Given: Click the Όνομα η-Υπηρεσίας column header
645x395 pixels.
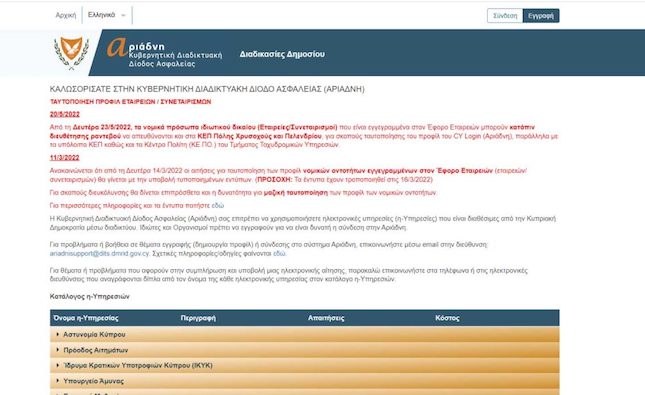Looking at the screenshot, I should point(86,318).
